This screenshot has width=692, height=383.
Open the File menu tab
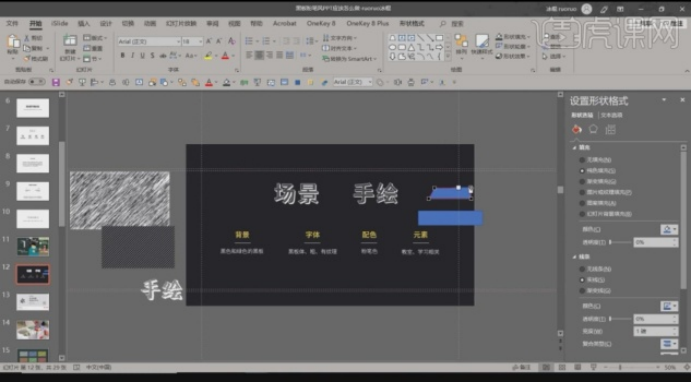click(x=12, y=23)
